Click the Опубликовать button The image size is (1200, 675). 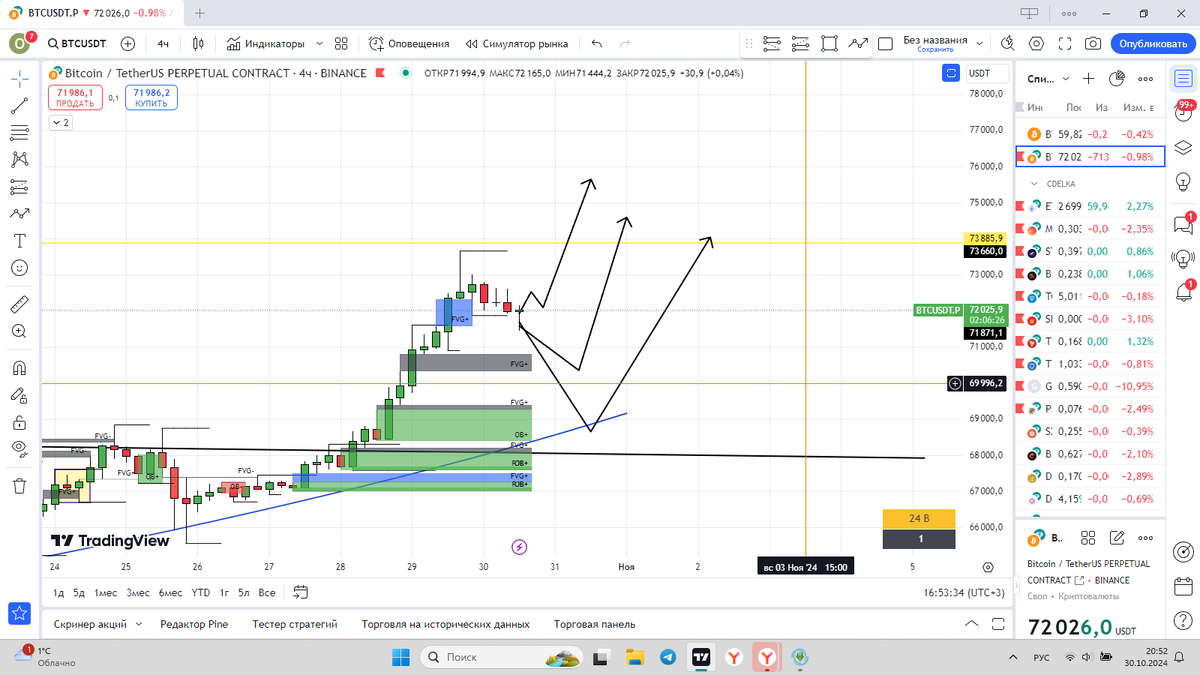(x=1153, y=44)
